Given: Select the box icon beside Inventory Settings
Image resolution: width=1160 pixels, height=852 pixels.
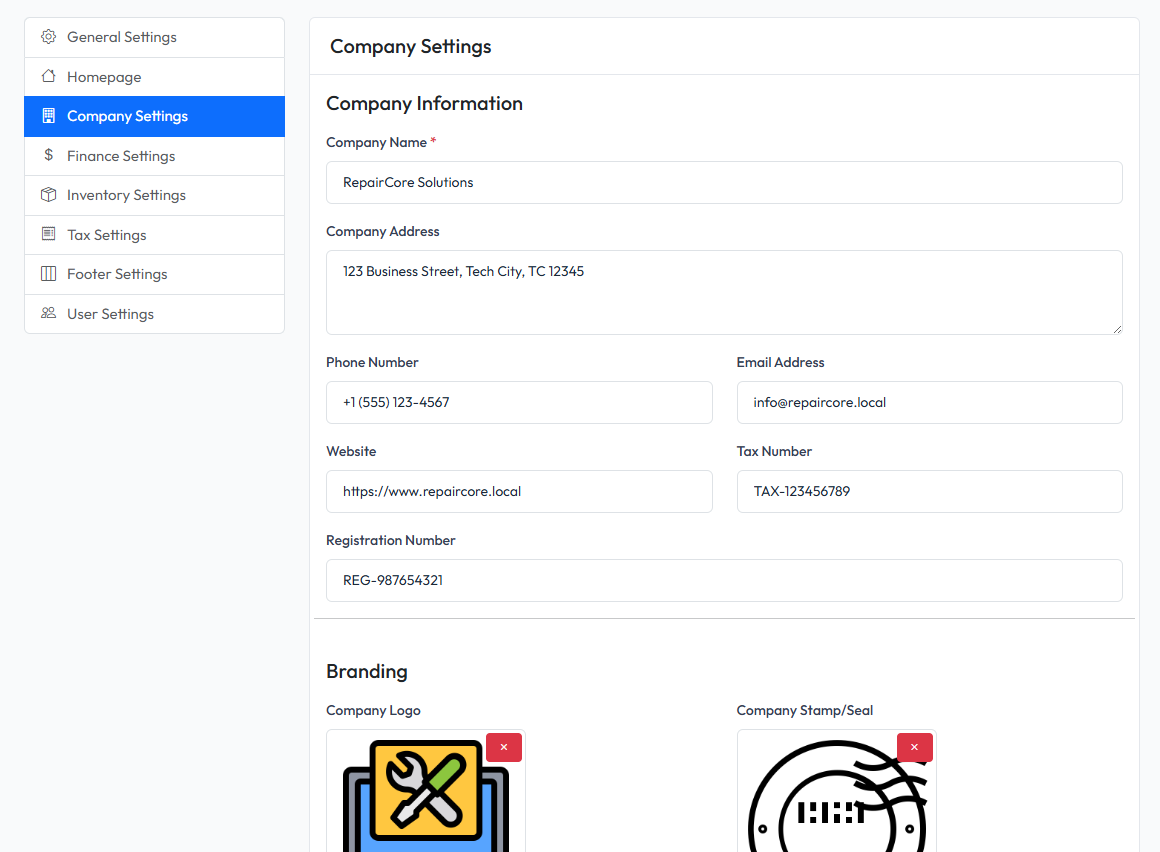Looking at the screenshot, I should point(47,195).
